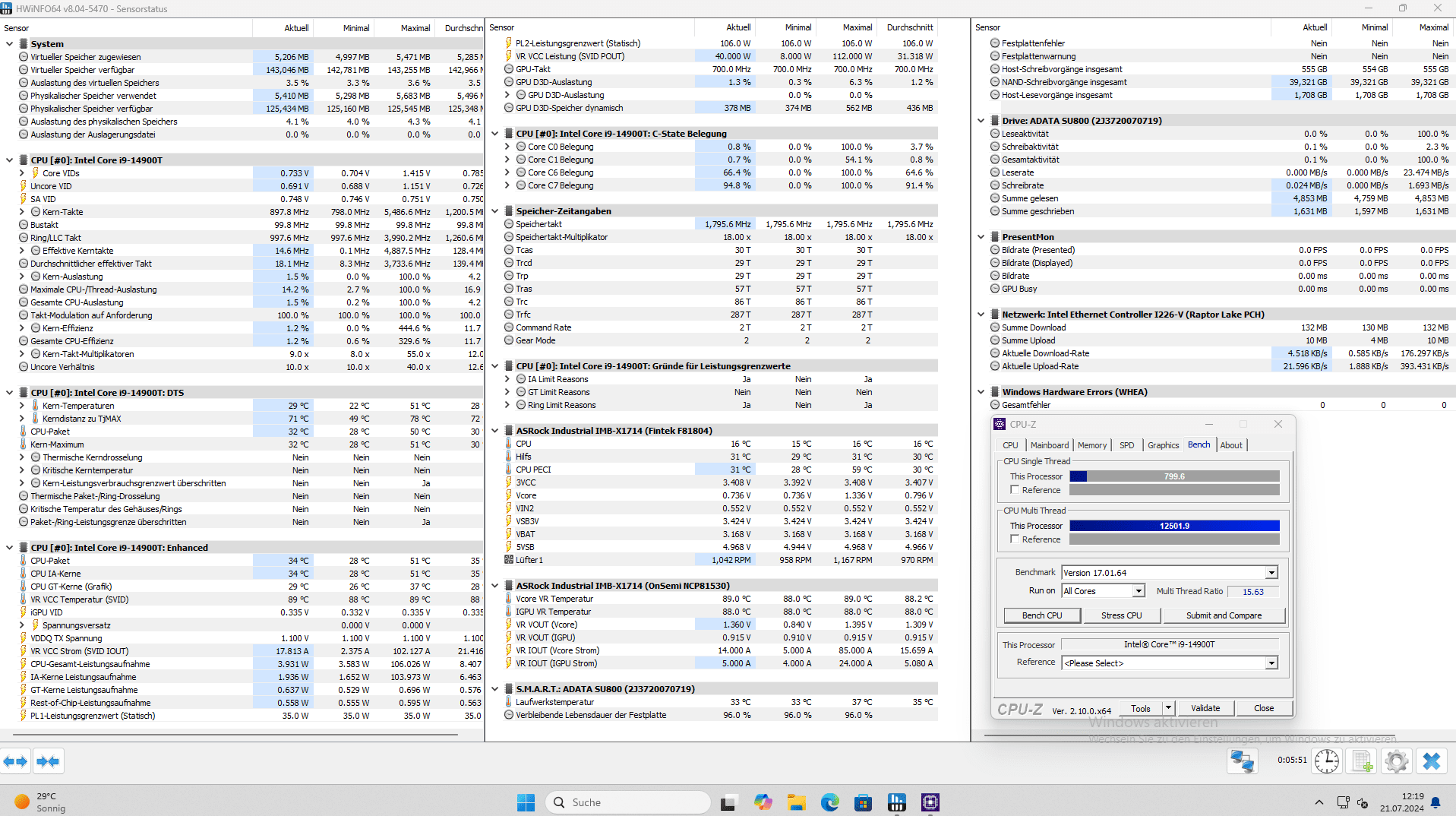Image resolution: width=1456 pixels, height=816 pixels.
Task: Open Microsoft Store from the taskbar
Action: pos(863,802)
